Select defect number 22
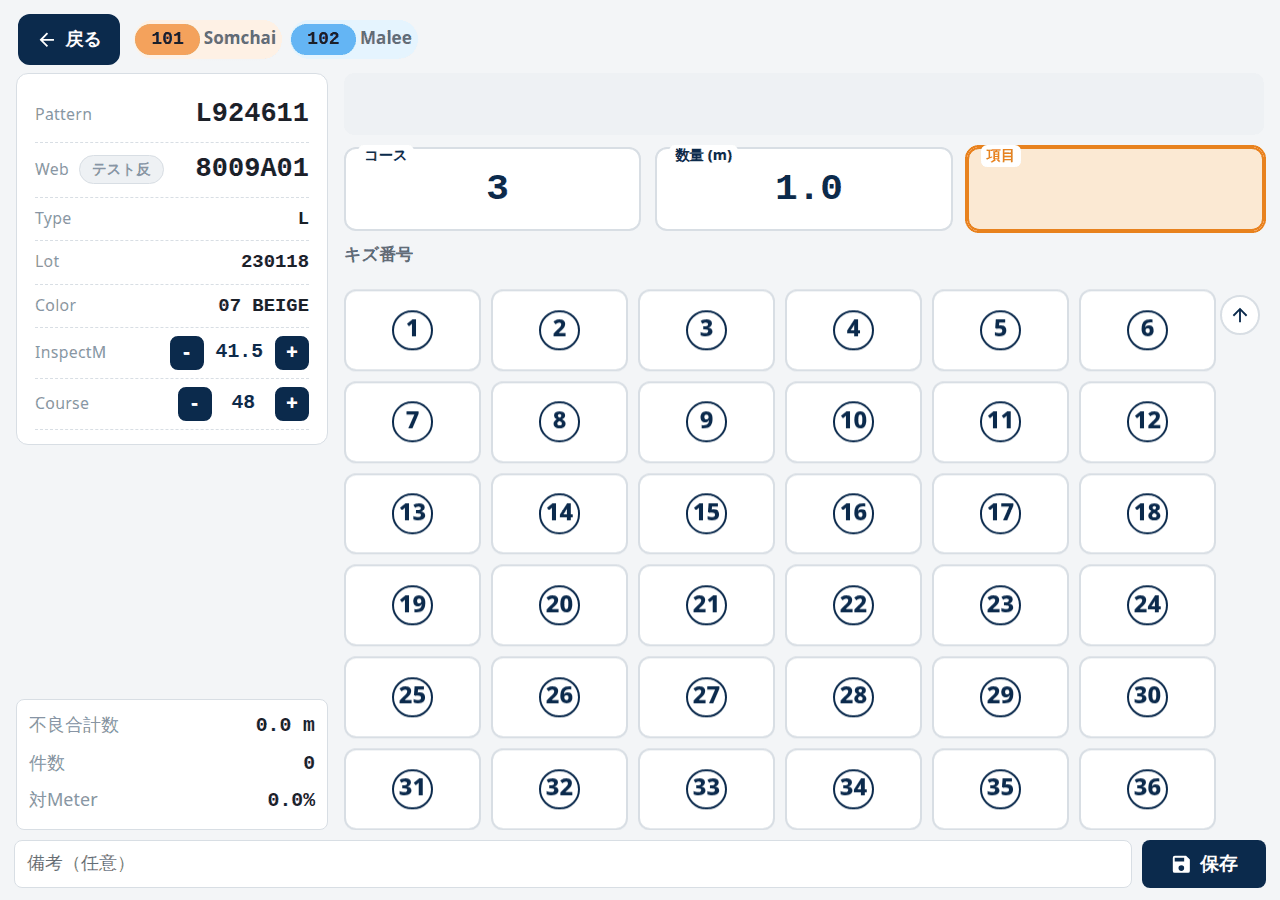1280x900 pixels. [853, 605]
